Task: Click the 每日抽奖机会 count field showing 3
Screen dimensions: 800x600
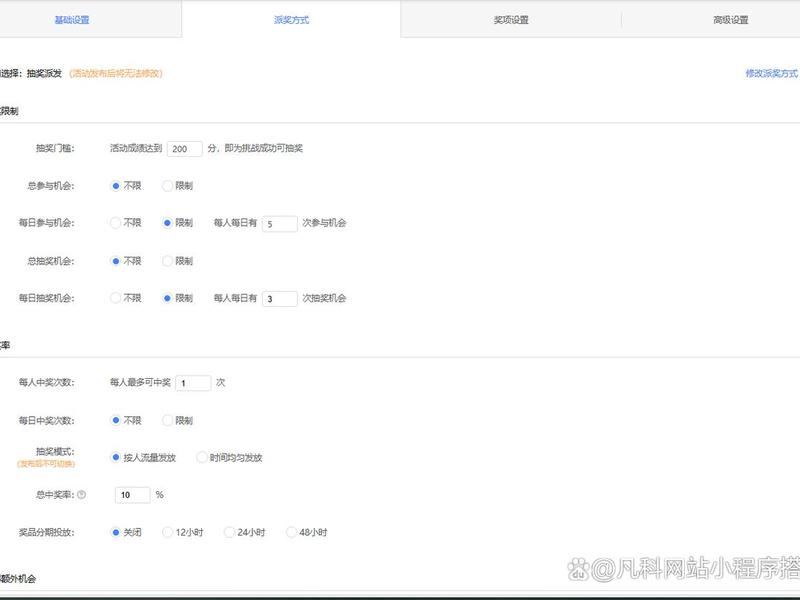Action: tap(280, 298)
